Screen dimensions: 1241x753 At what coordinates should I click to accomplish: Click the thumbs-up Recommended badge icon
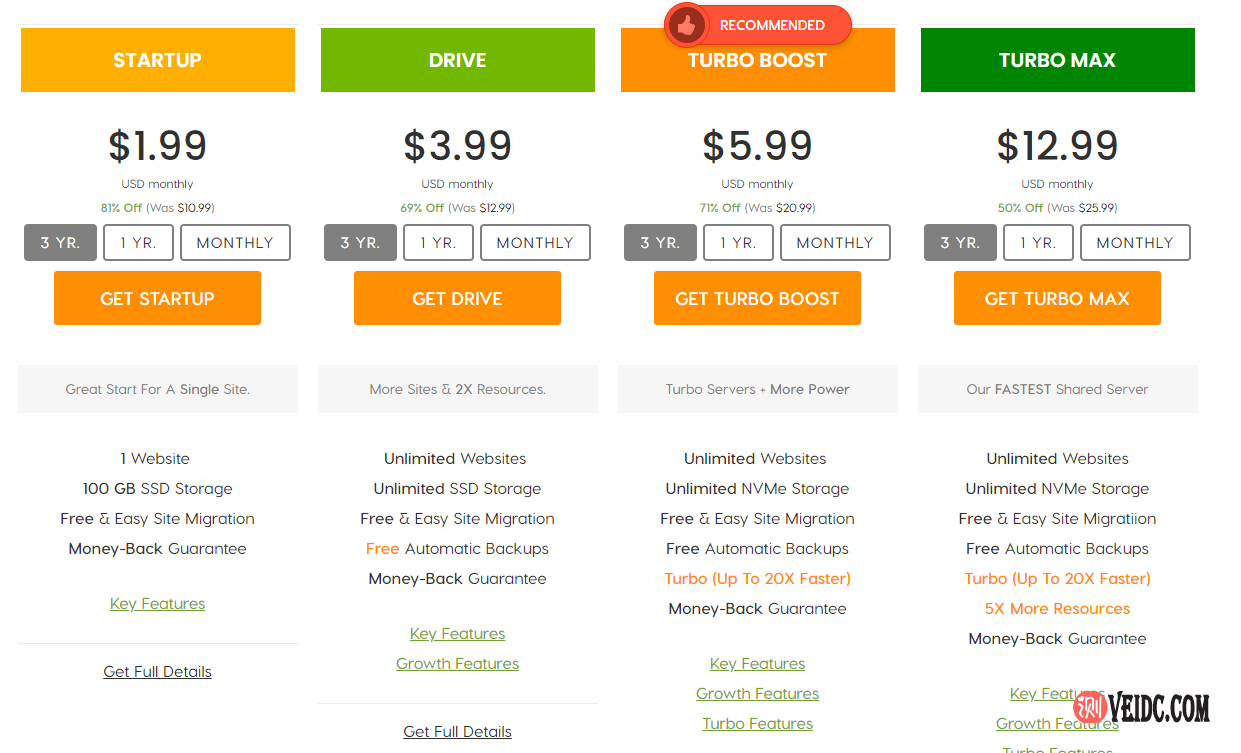[x=685, y=25]
